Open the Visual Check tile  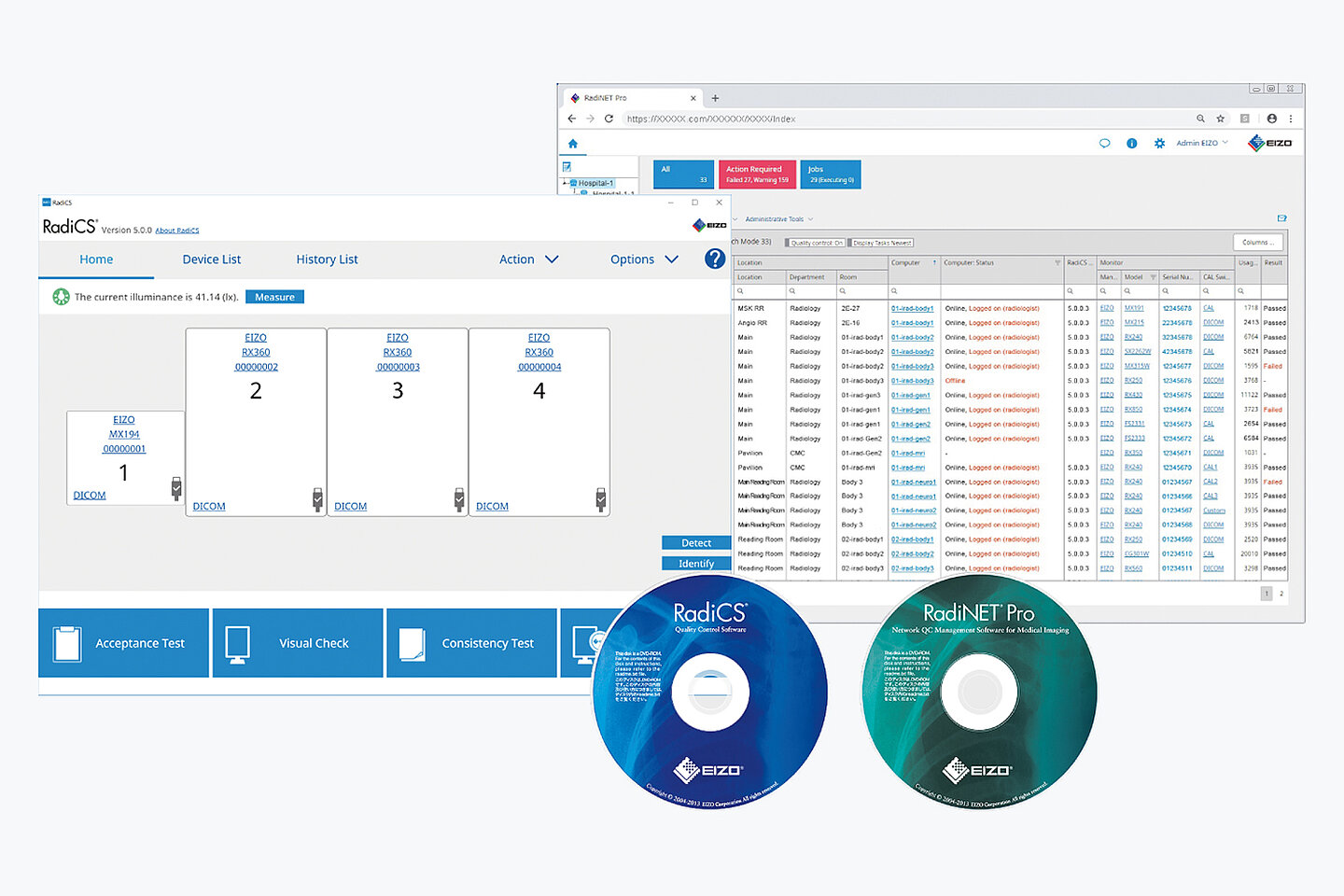coord(298,643)
